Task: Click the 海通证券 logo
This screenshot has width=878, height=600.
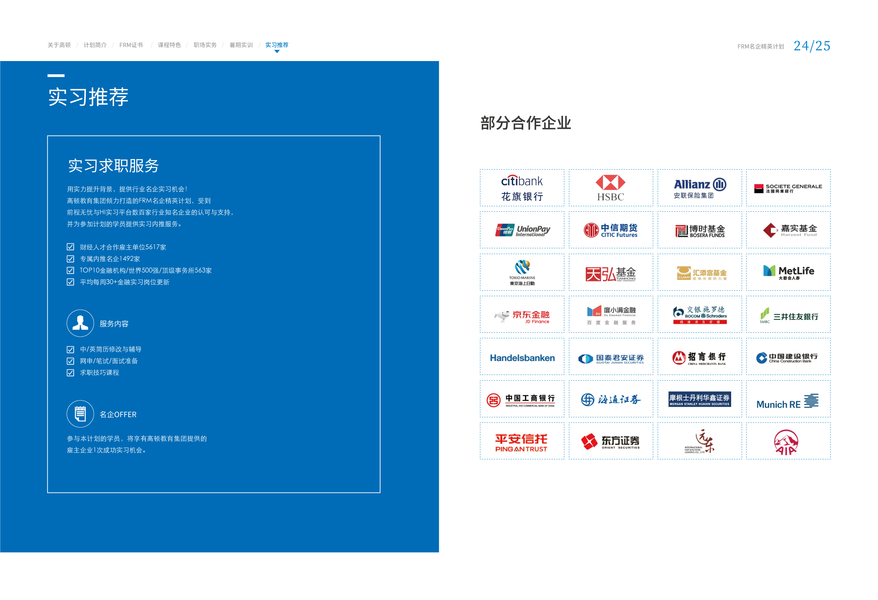Action: pyautogui.click(x=610, y=400)
